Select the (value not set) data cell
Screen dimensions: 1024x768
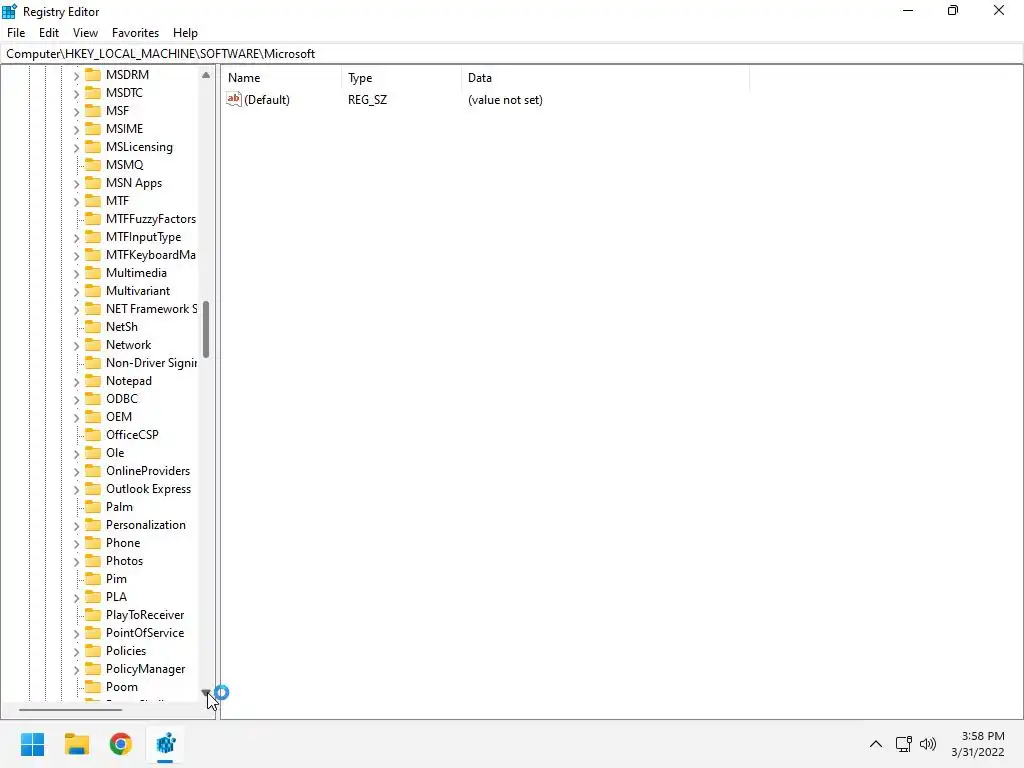505,100
